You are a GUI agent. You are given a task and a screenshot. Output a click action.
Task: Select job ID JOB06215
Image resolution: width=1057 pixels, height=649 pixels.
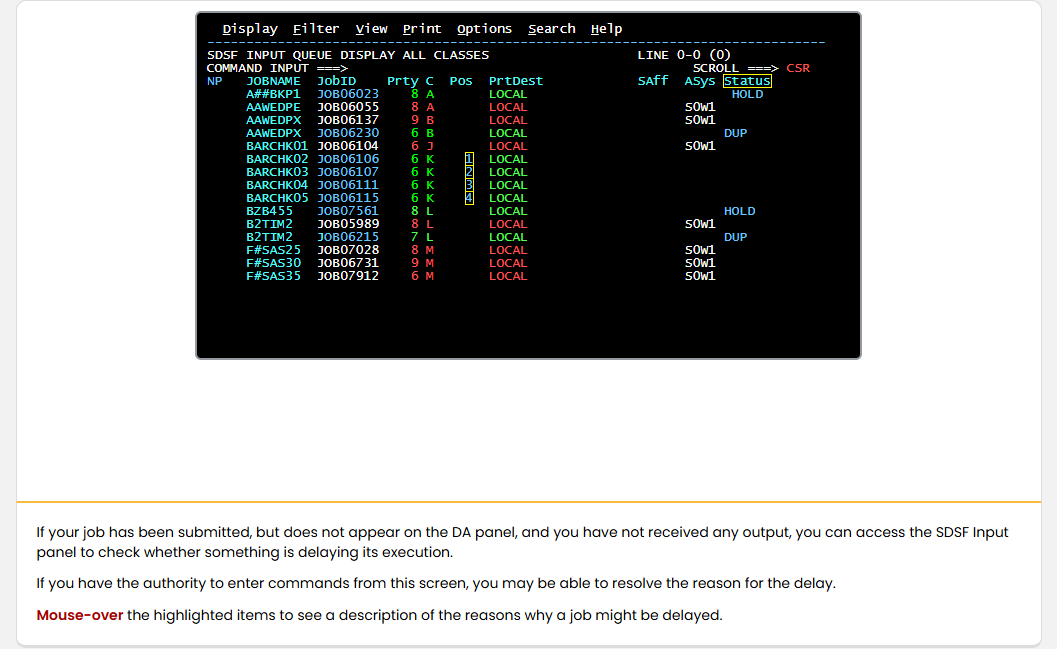[348, 237]
